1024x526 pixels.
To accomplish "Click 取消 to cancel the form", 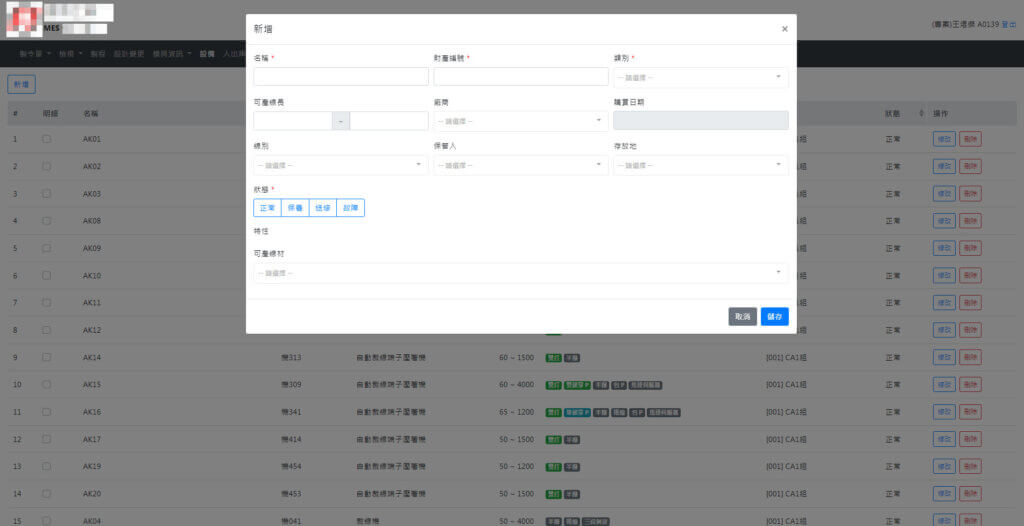I will click(x=742, y=316).
